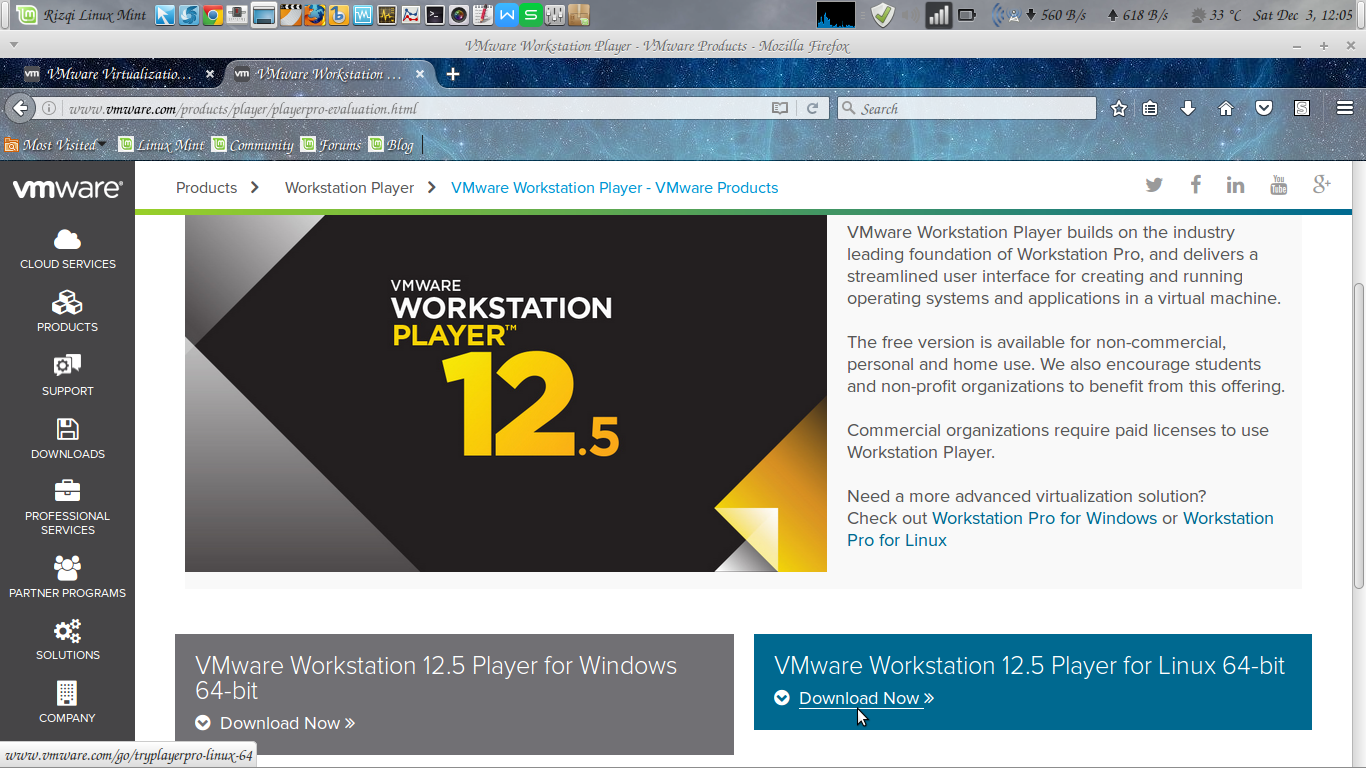Close the VMware Workstation tab
This screenshot has height=768, width=1366.
coord(420,74)
